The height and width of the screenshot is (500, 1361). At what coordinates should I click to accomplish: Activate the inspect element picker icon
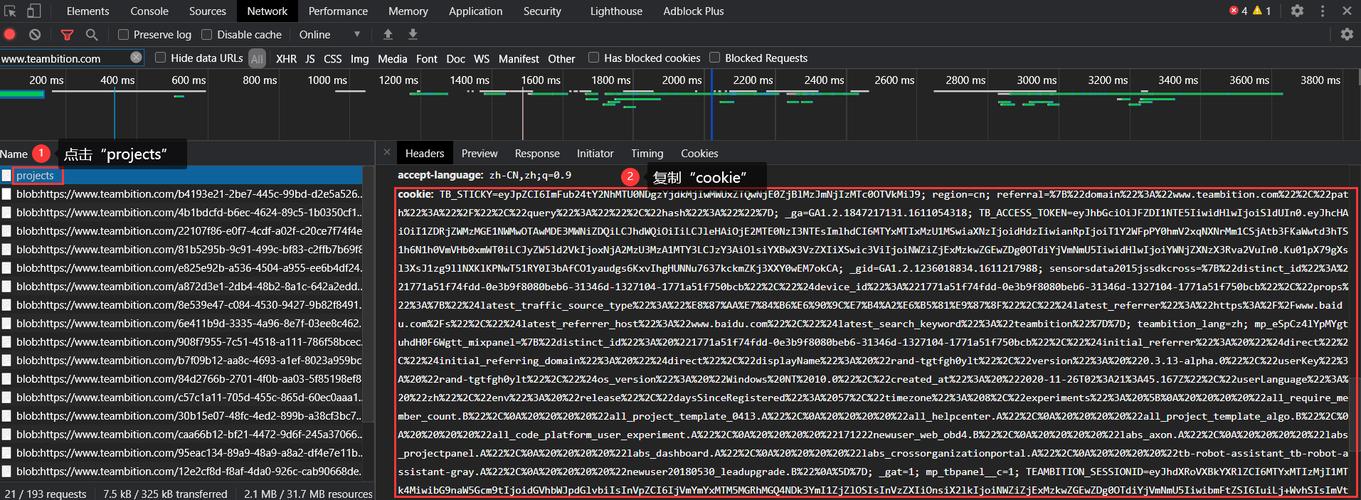pyautogui.click(x=11, y=11)
